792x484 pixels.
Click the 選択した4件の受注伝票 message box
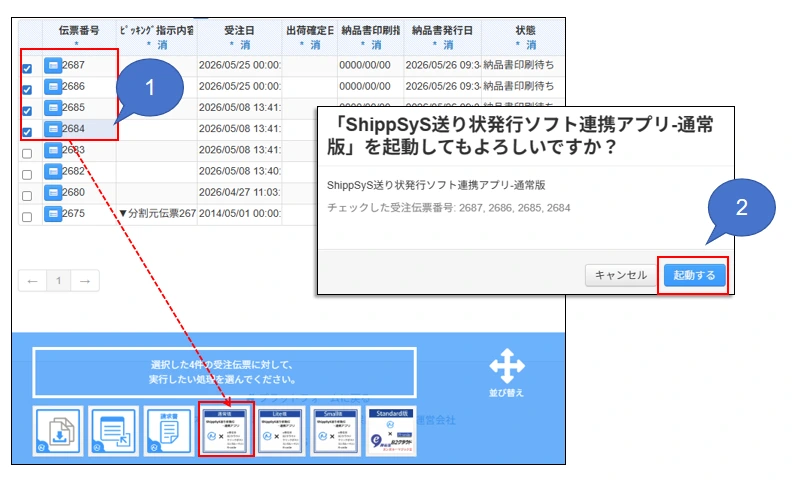tap(224, 372)
